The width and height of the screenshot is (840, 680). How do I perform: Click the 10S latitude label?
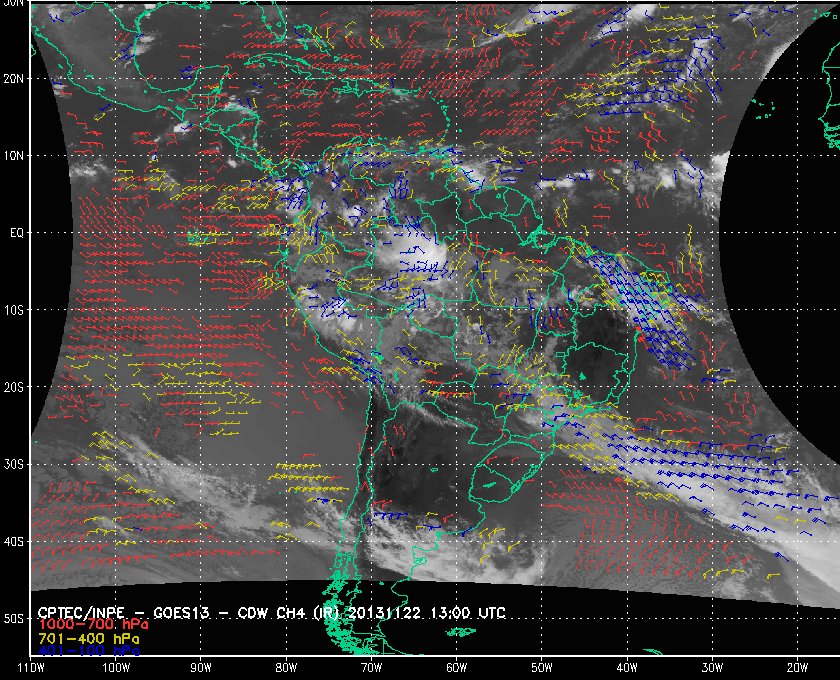[13, 310]
